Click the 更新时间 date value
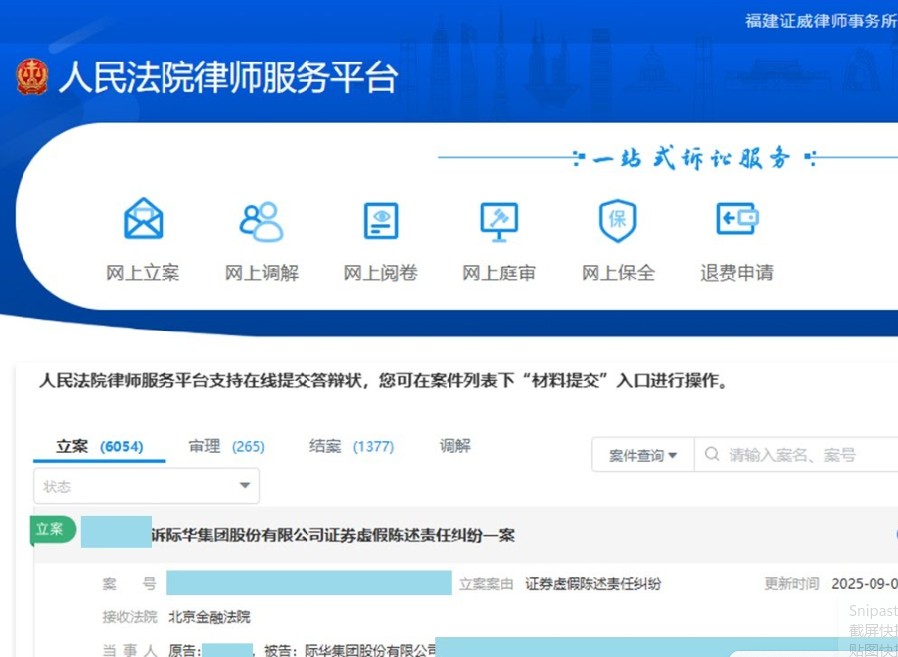Image resolution: width=898 pixels, height=657 pixels. click(x=864, y=584)
